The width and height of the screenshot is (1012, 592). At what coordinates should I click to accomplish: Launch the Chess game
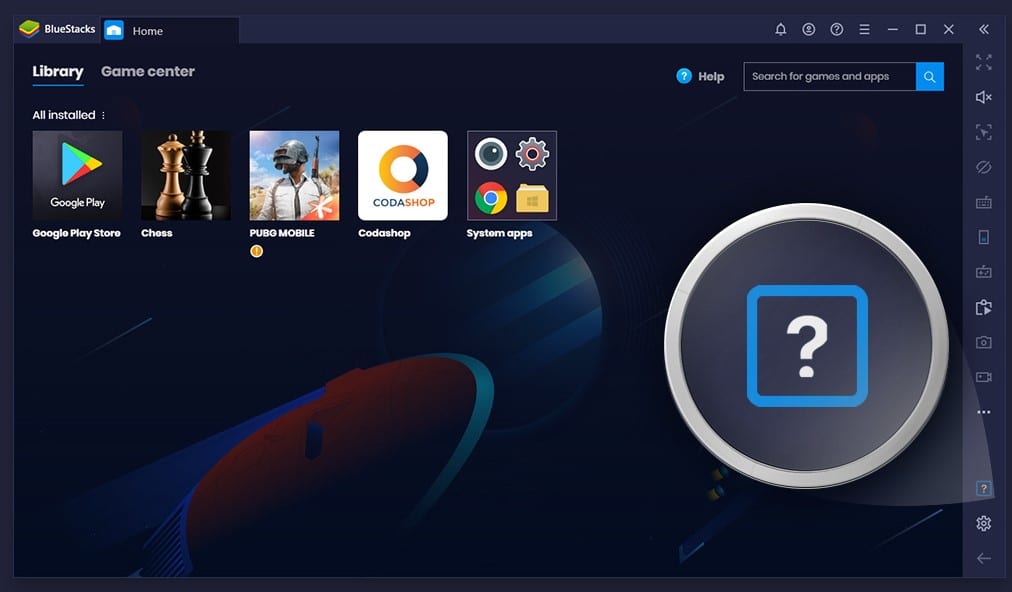point(186,176)
